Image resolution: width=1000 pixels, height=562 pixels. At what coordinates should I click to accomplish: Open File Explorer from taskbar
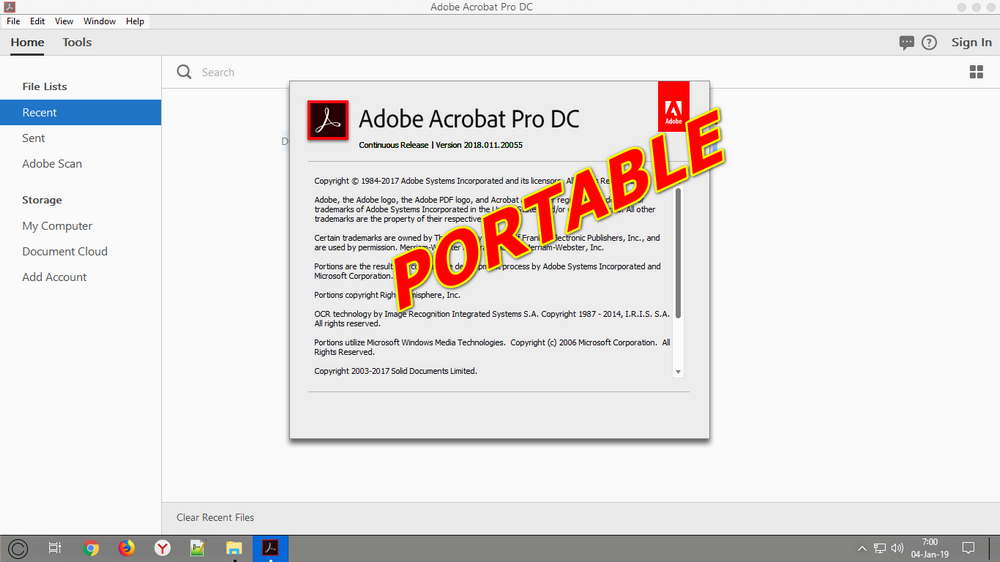(234, 549)
